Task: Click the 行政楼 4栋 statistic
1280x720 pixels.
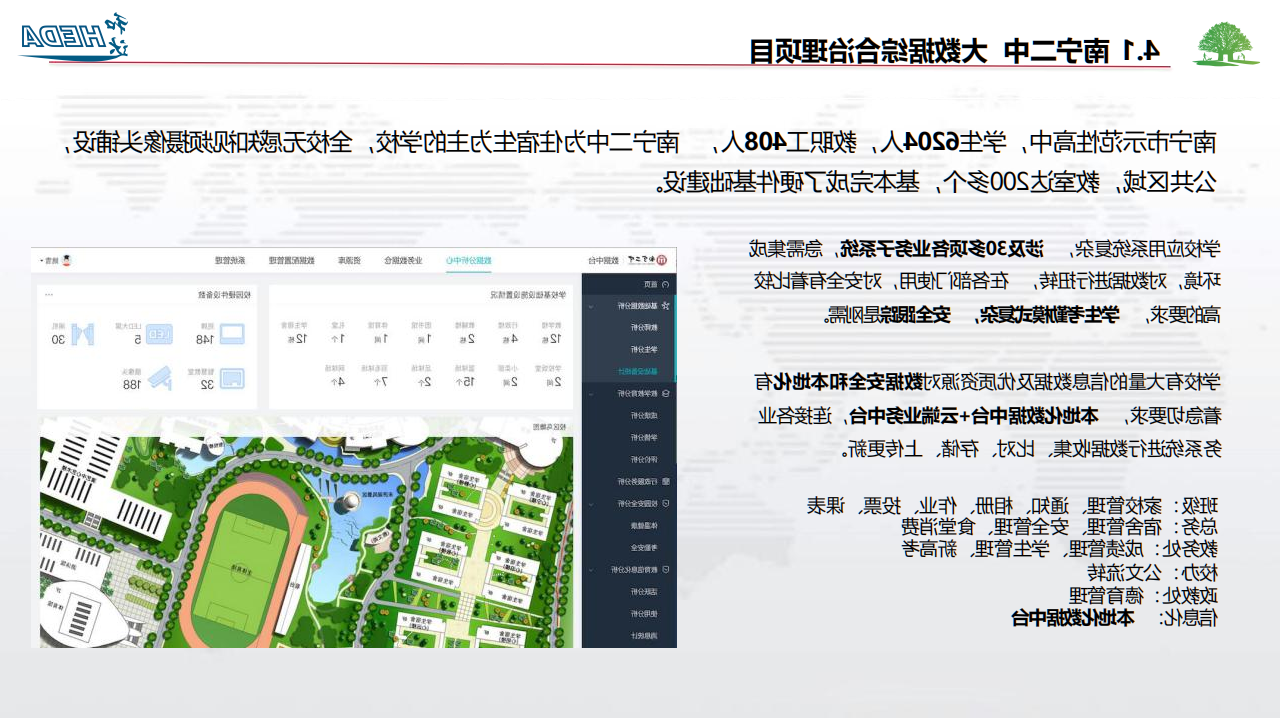Action: pos(510,332)
